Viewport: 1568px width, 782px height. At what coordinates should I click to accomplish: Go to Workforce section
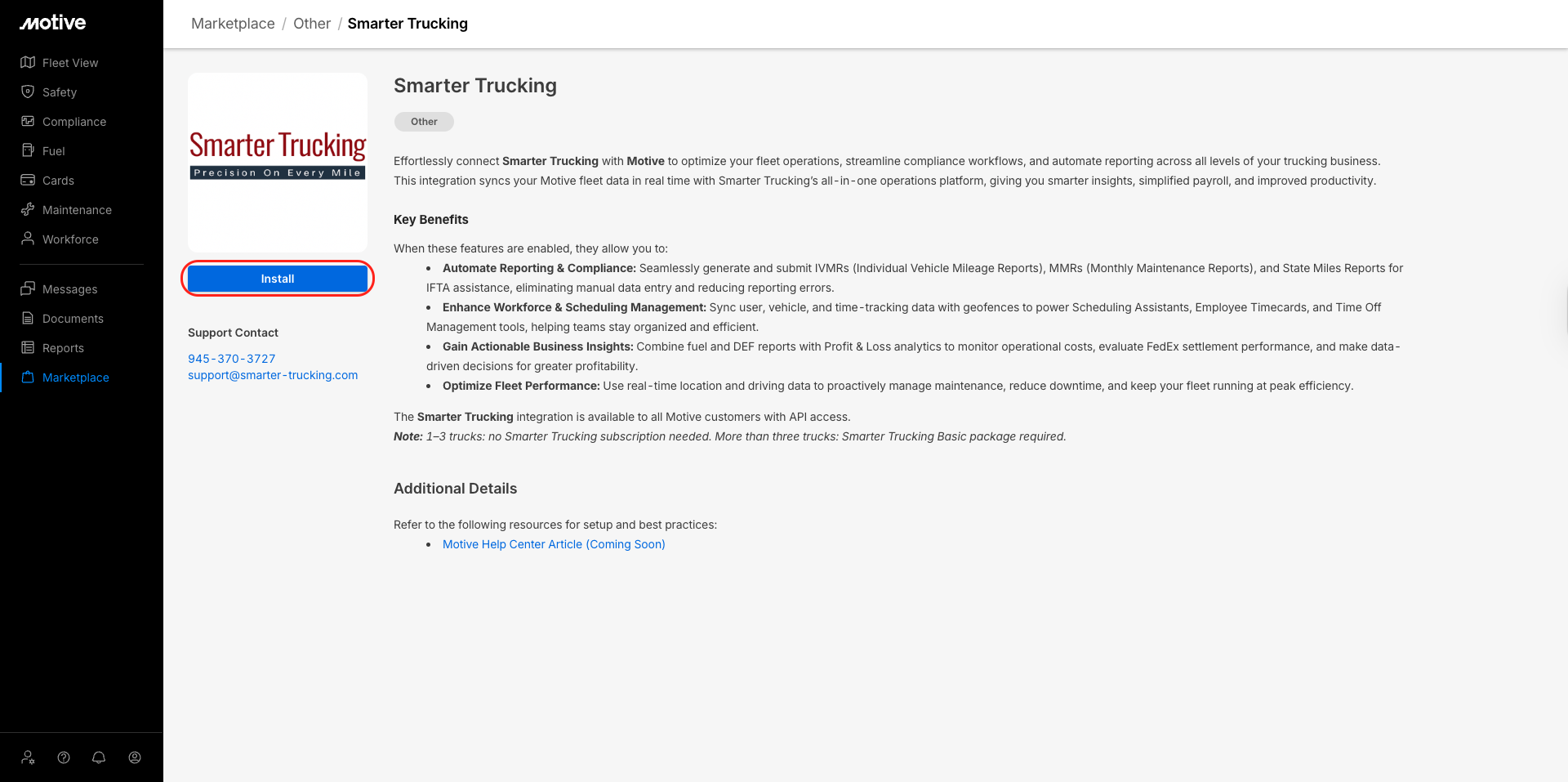pyautogui.click(x=70, y=239)
